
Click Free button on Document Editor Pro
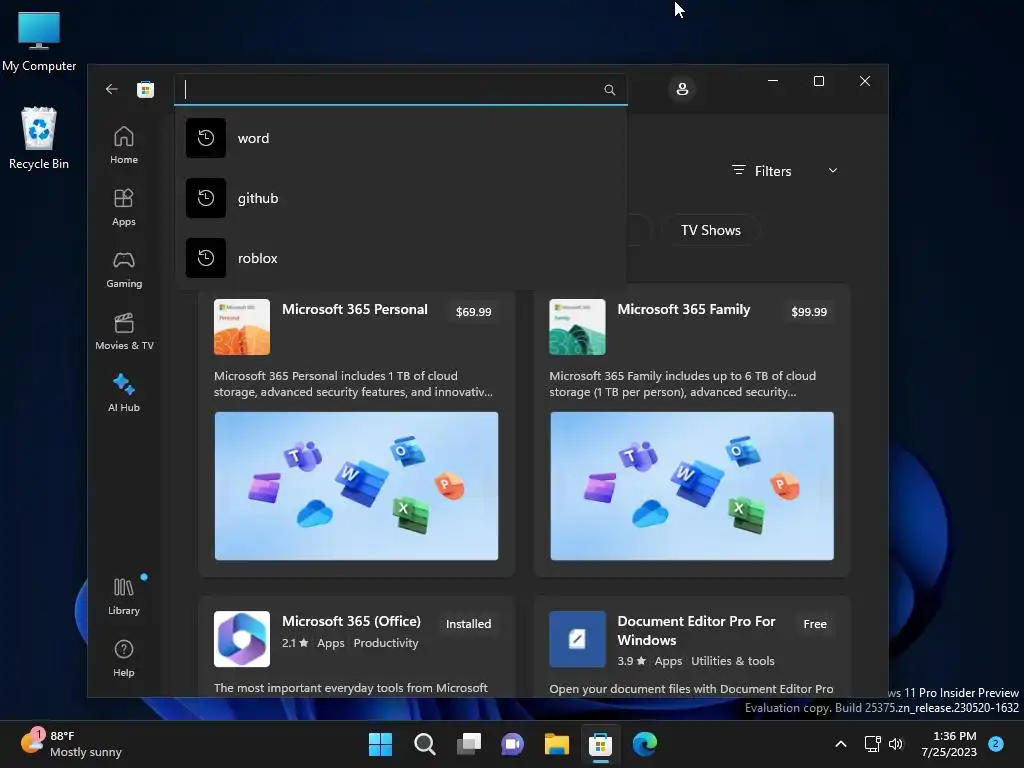pos(815,624)
